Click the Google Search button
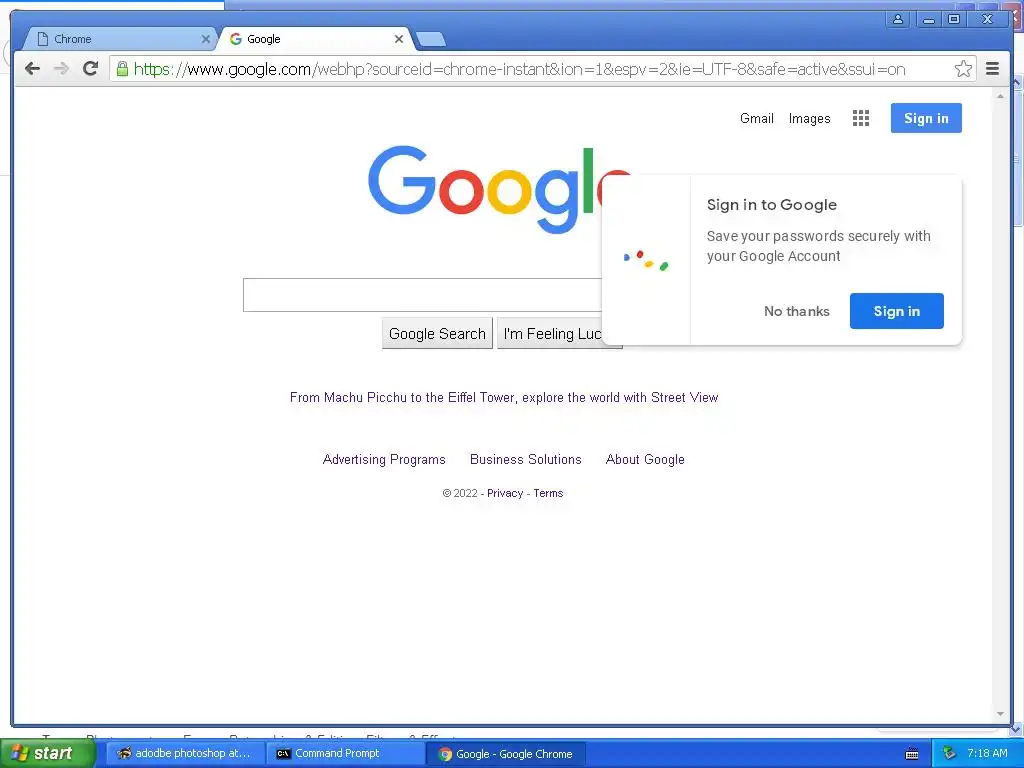 438,334
